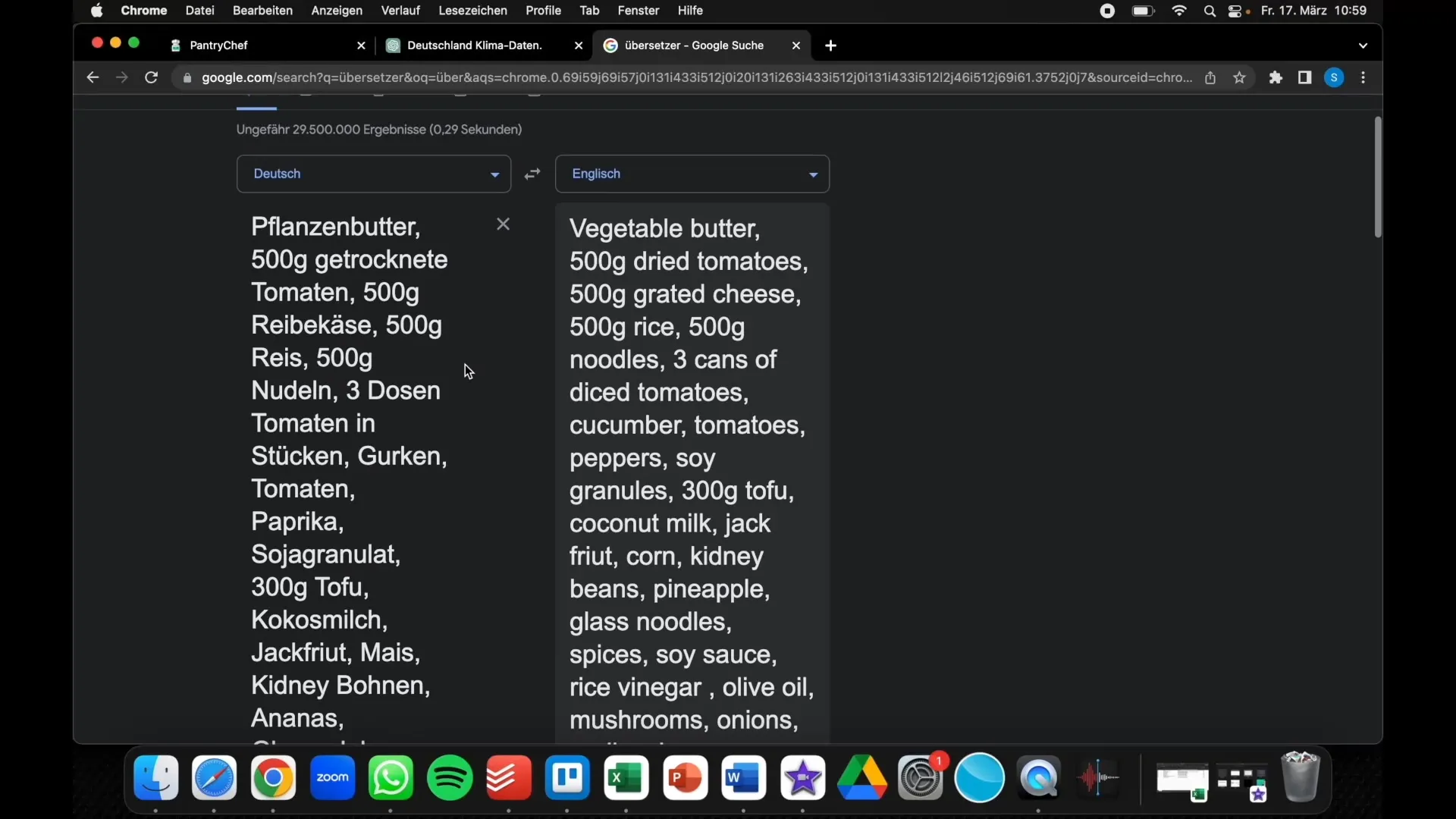This screenshot has width=1456, height=819.
Task: Open System Settings from the dock
Action: pos(921,778)
